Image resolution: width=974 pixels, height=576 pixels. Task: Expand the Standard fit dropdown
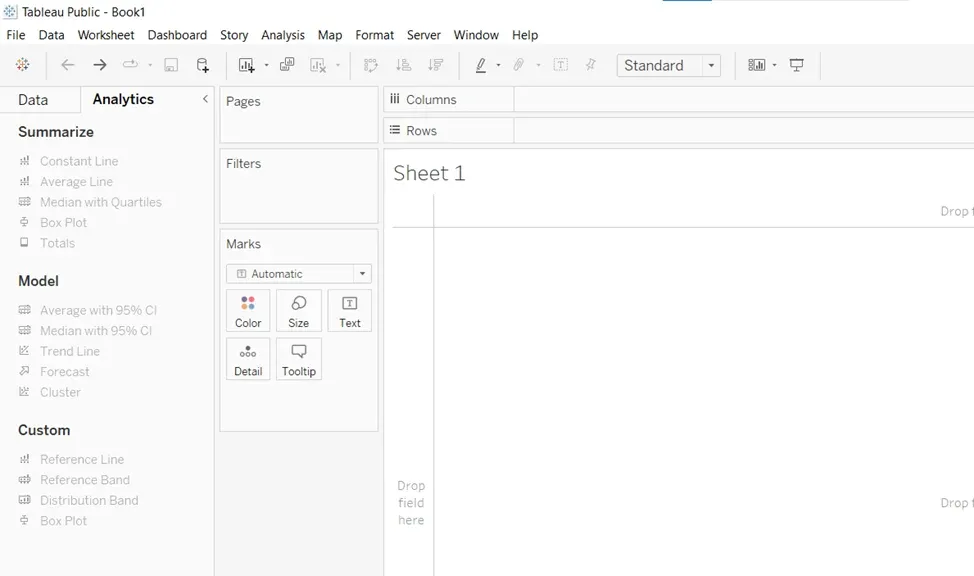coord(711,65)
